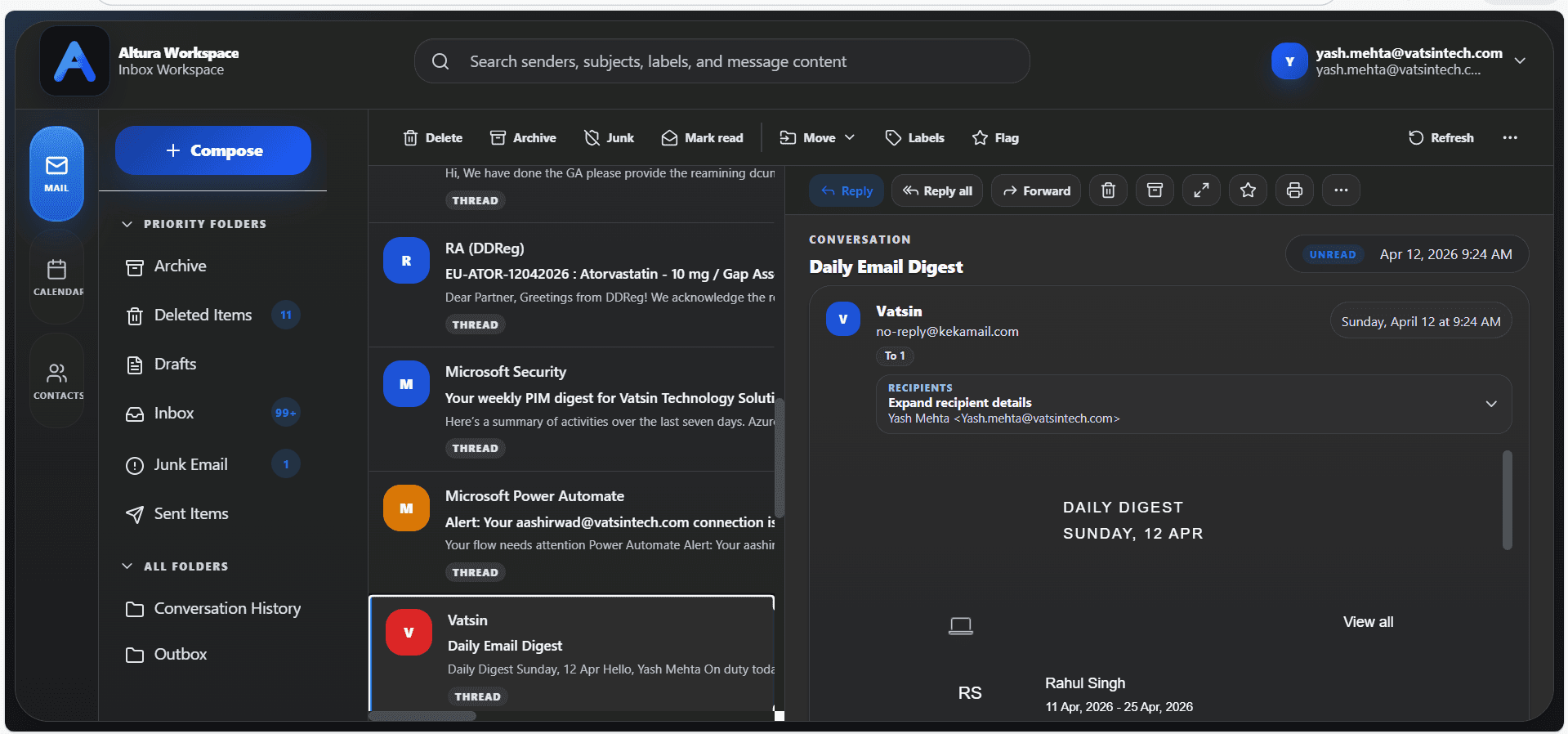
Task: Open the Move dropdown menu
Action: click(x=817, y=138)
